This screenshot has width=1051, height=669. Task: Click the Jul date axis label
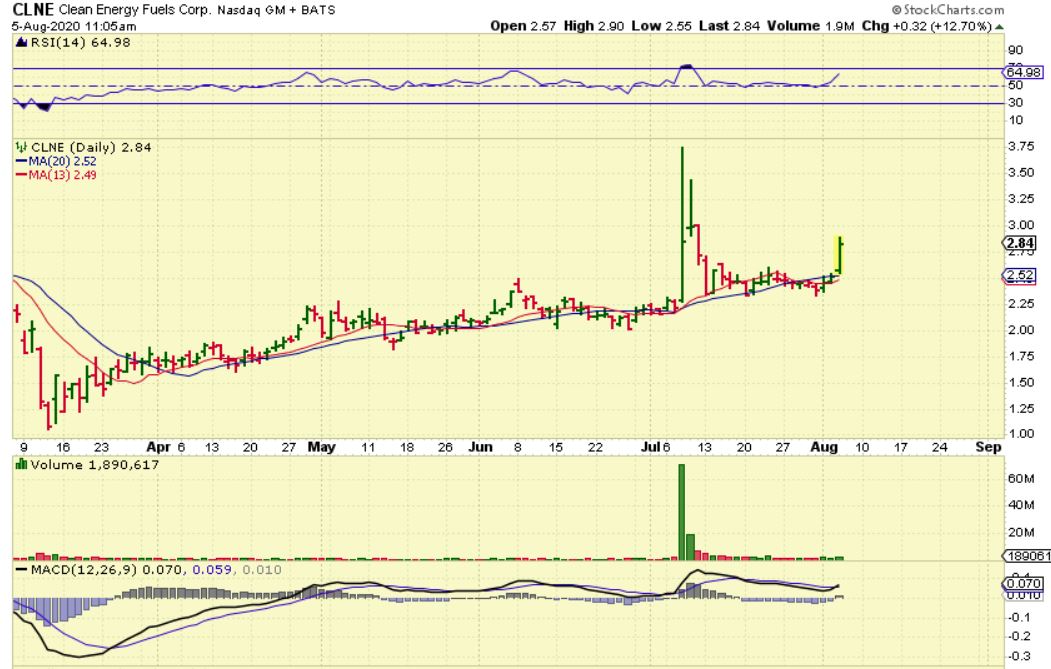(650, 447)
